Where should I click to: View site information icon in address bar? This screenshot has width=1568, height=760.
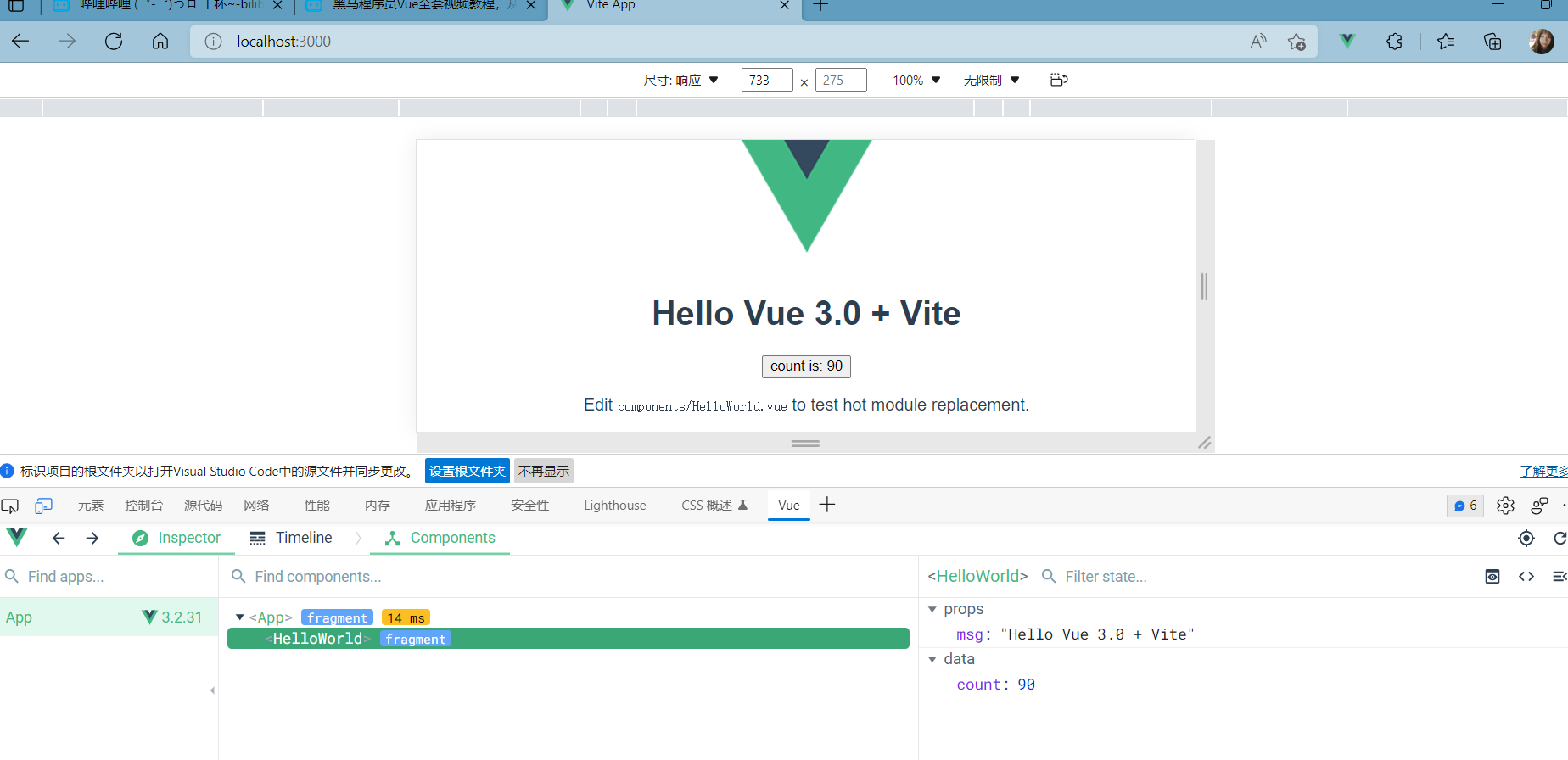213,41
